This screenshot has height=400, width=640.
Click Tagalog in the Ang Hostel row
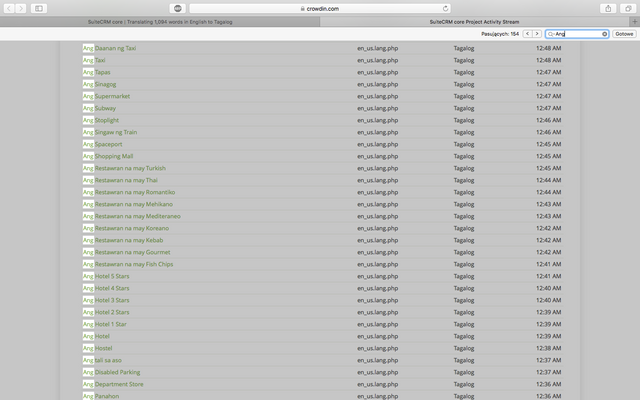click(464, 348)
